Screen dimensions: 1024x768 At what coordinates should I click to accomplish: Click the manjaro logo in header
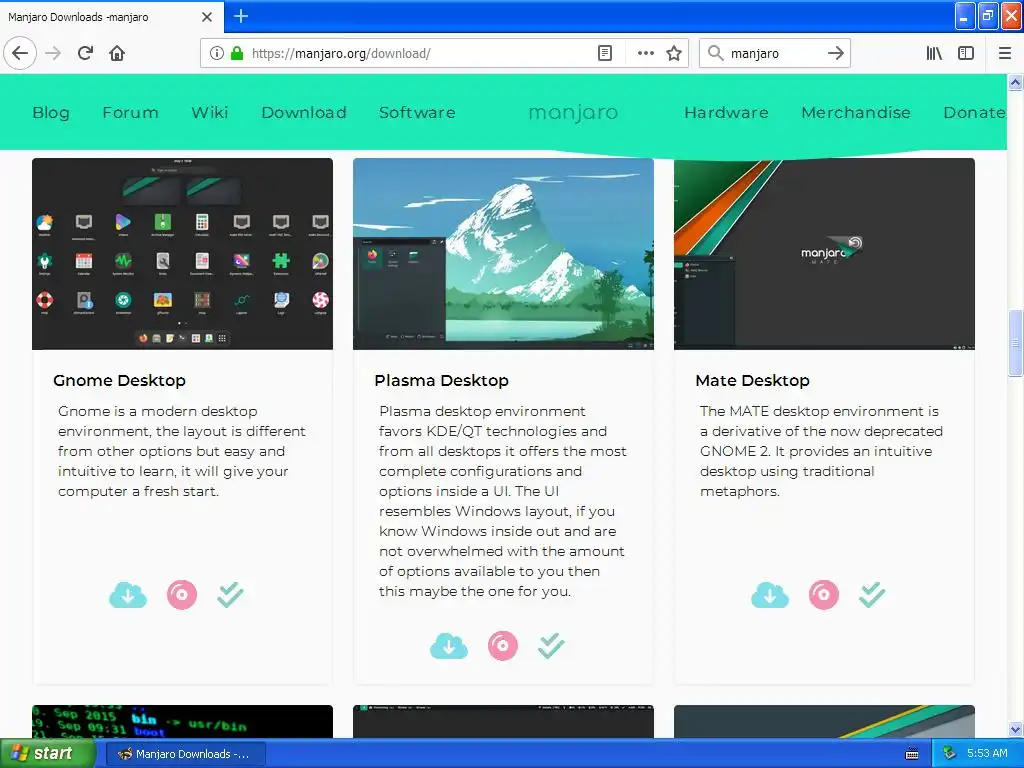(573, 113)
